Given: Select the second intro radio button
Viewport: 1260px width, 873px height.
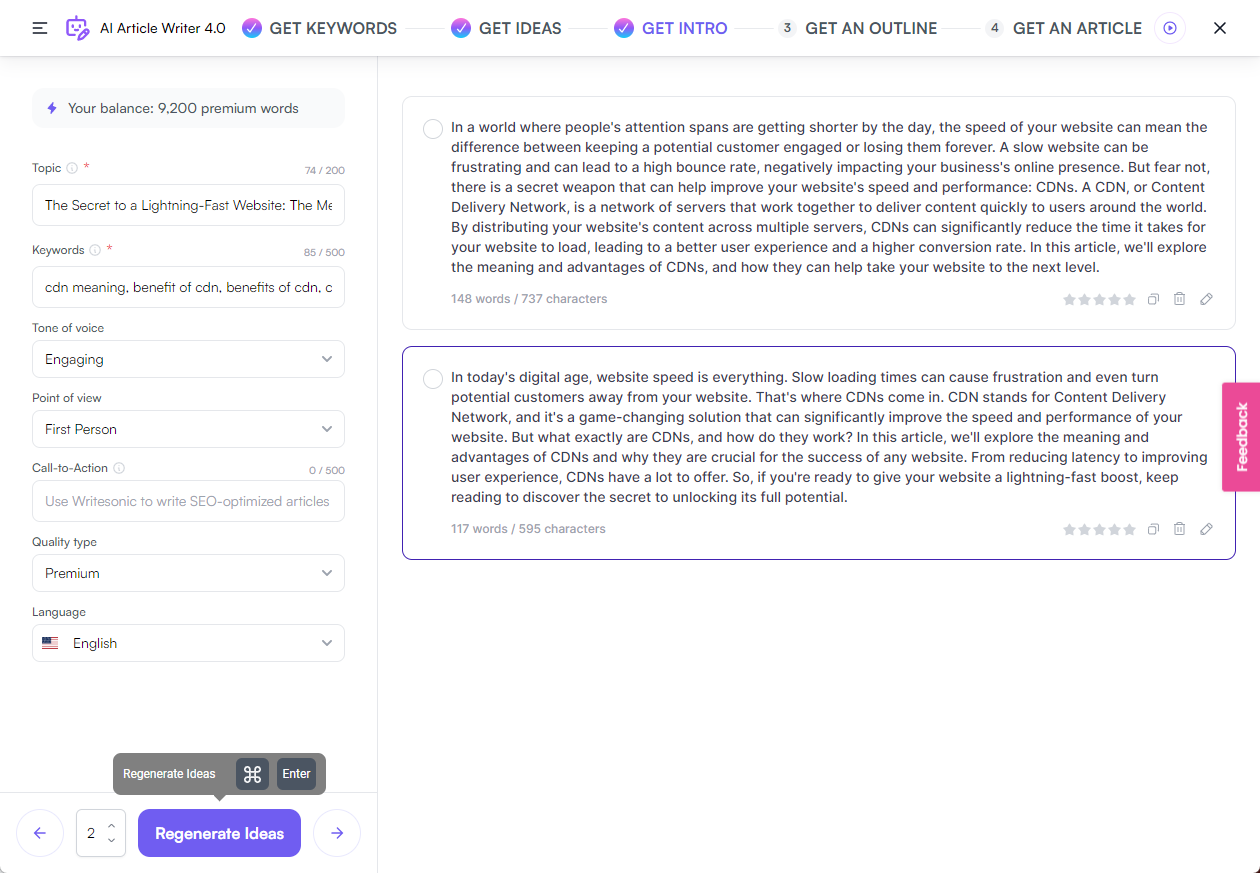Looking at the screenshot, I should coord(433,379).
